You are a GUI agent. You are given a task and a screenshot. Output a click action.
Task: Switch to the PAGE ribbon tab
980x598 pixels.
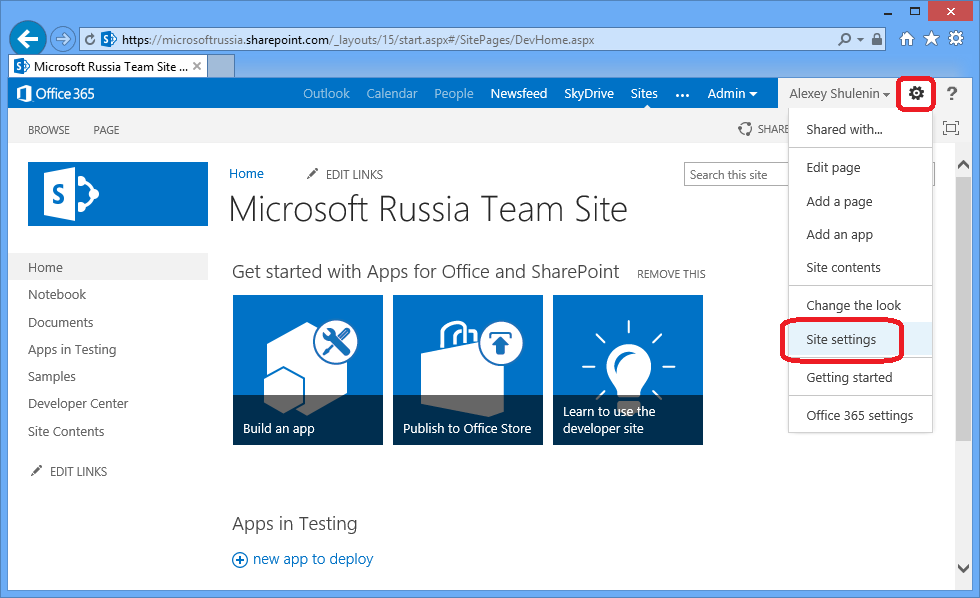(x=105, y=129)
